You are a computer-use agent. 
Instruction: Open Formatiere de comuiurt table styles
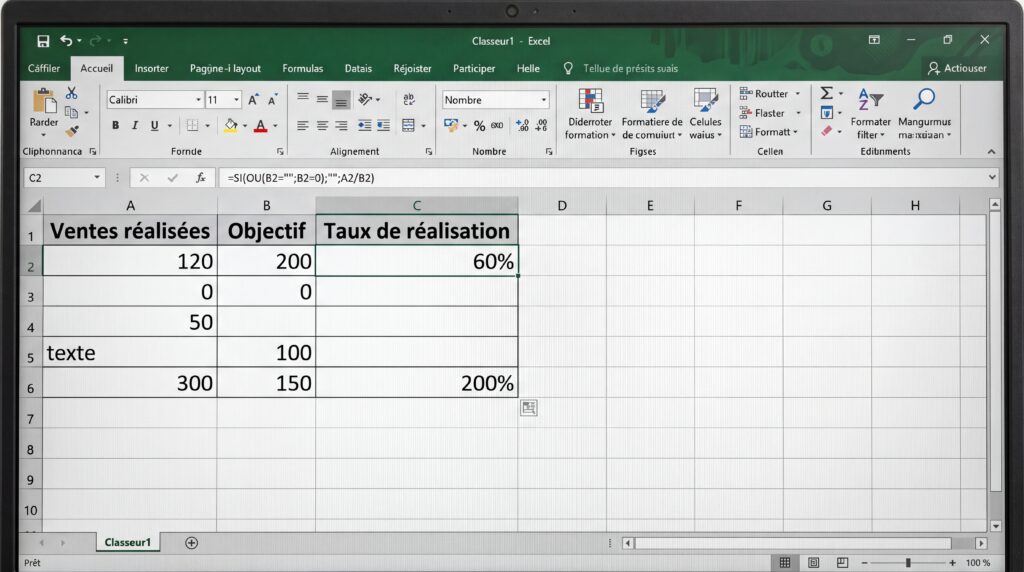tap(652, 114)
